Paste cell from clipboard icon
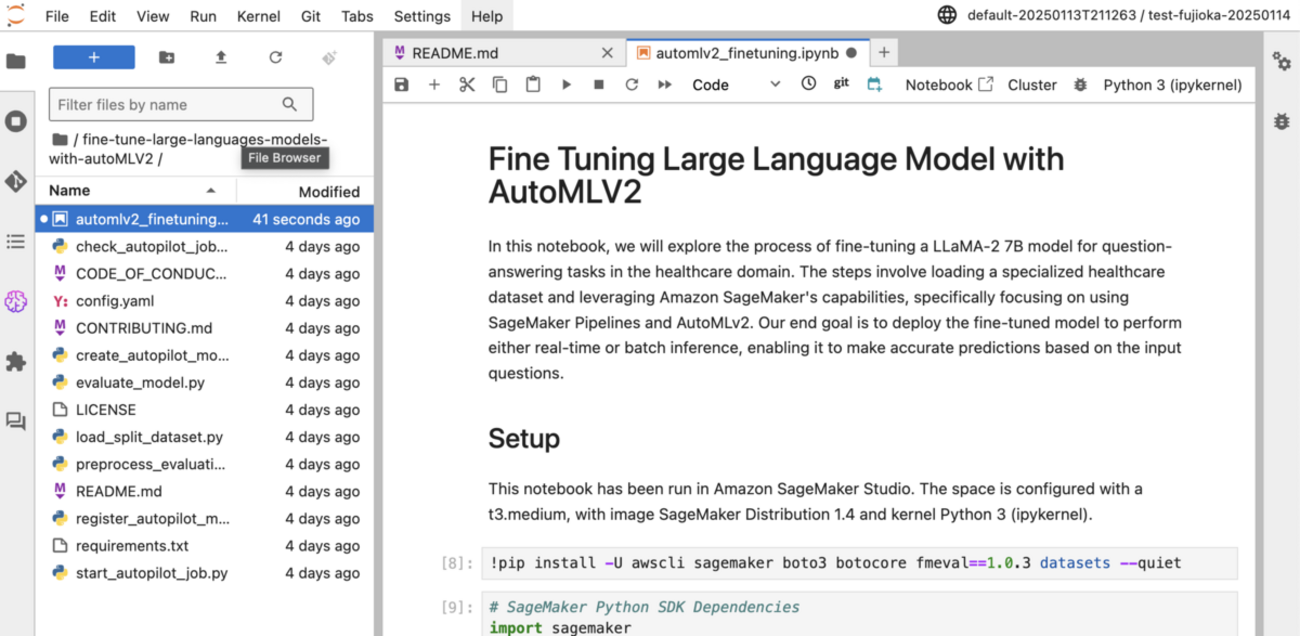This screenshot has width=1300, height=636. point(533,85)
